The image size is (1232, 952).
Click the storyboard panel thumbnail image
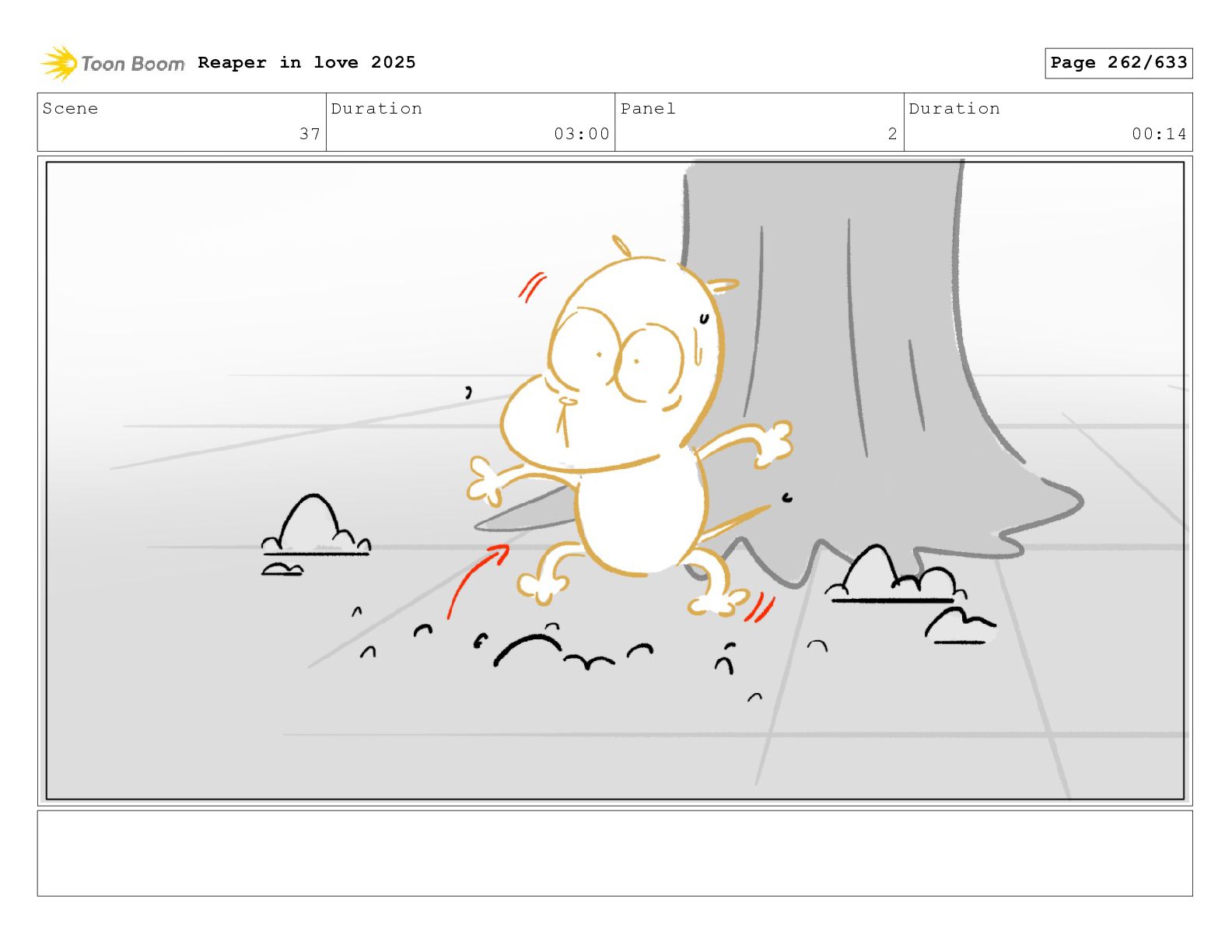pyautogui.click(x=615, y=481)
